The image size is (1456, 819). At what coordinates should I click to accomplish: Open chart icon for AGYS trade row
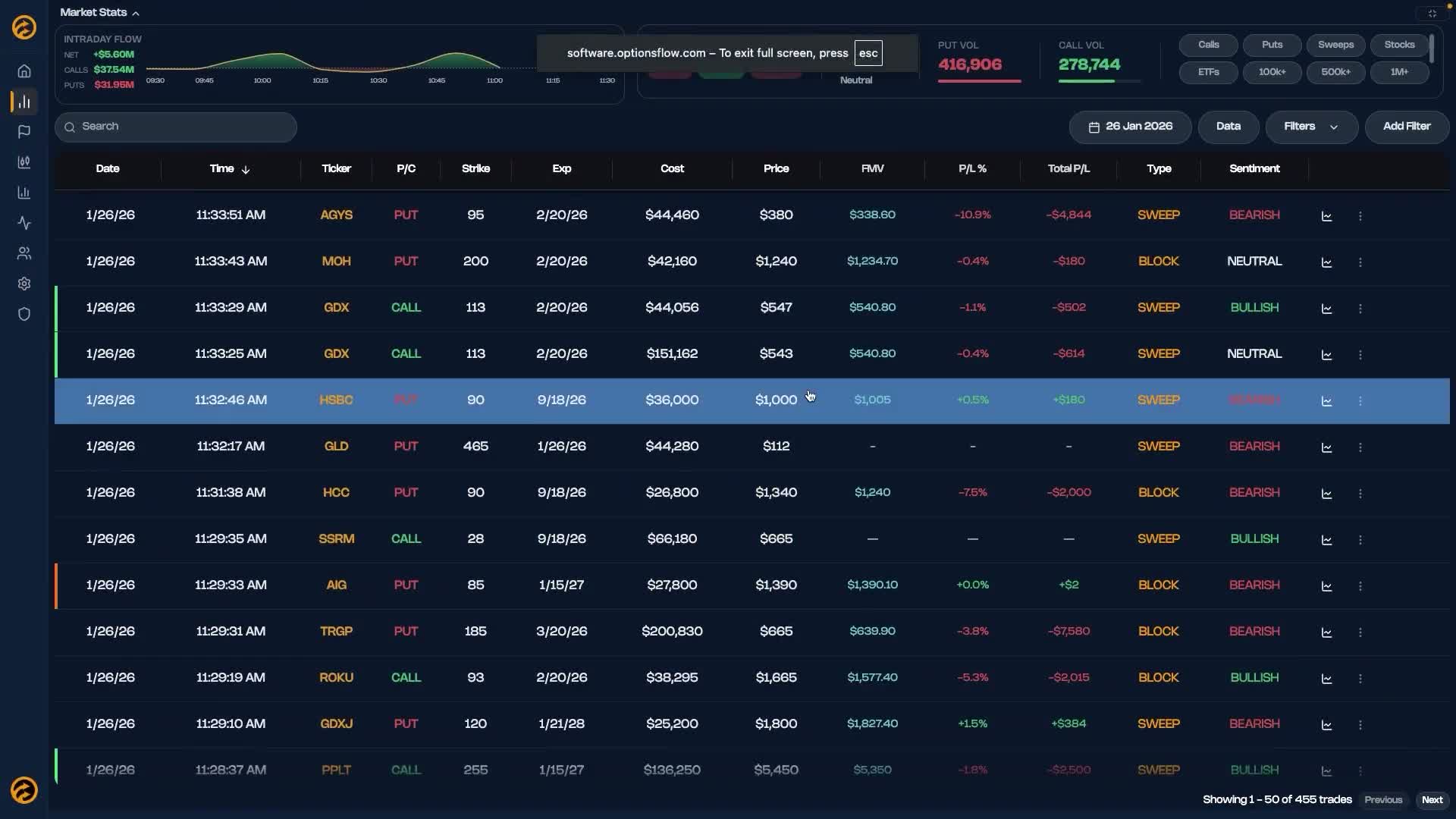[x=1326, y=216]
